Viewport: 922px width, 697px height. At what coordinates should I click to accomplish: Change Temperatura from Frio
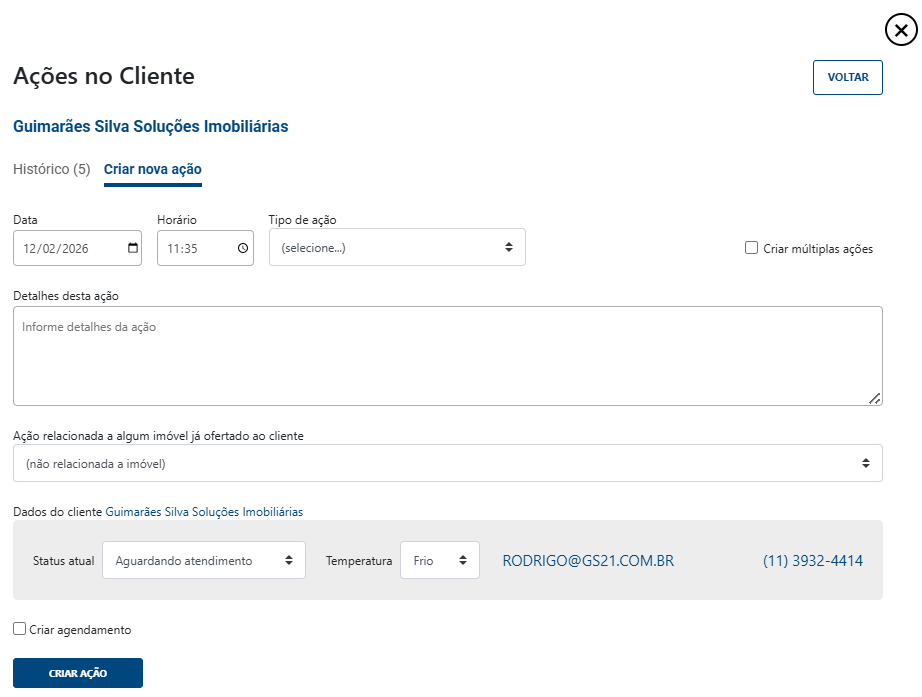(x=439, y=561)
